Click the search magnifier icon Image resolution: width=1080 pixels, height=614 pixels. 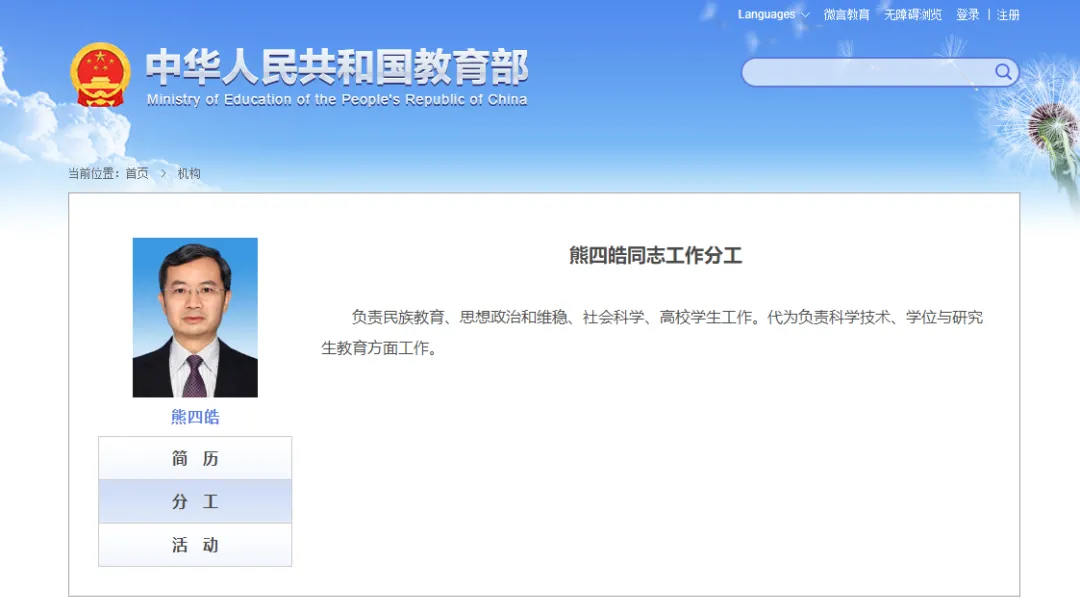tap(1003, 72)
